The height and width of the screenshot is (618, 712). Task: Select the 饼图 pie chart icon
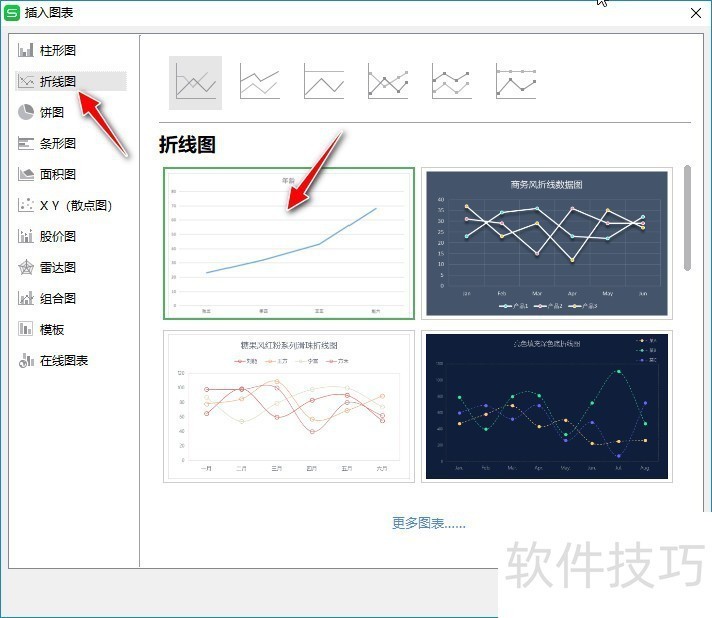(x=25, y=112)
